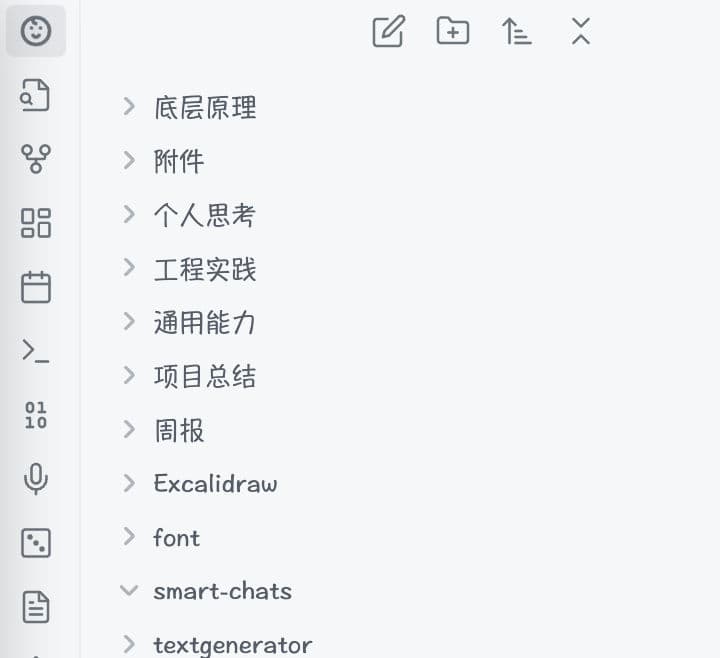Viewport: 720px width, 658px height.
Task: Select the 工程实践 folder
Action: tap(205, 269)
